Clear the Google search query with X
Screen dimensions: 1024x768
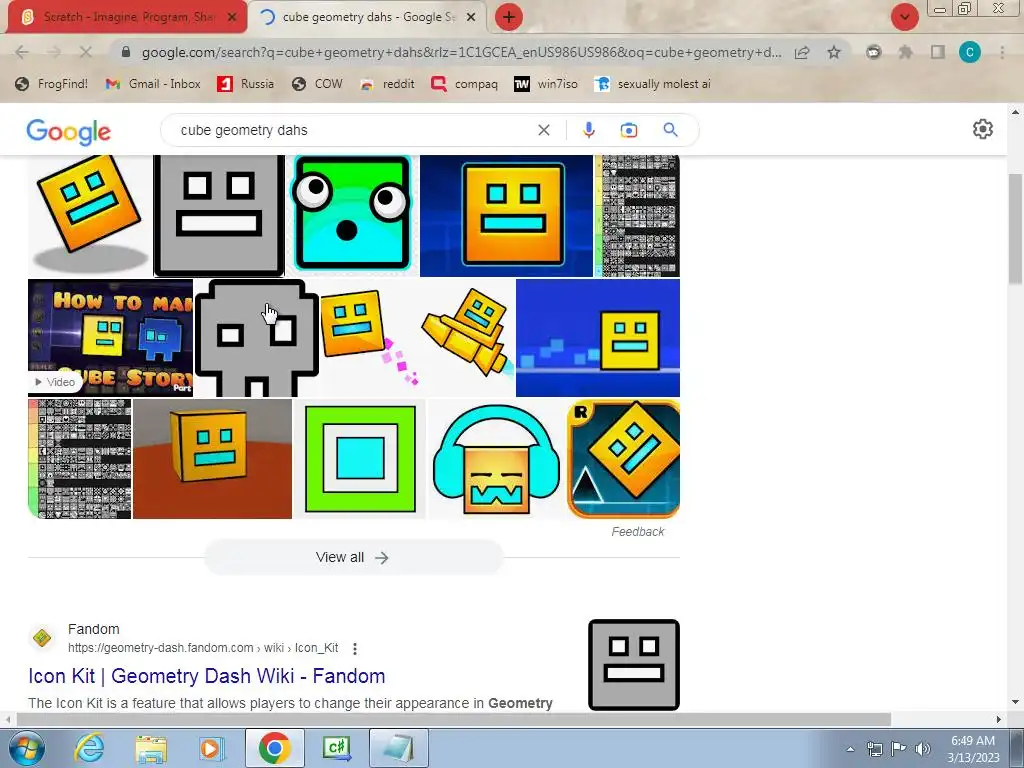[x=543, y=130]
